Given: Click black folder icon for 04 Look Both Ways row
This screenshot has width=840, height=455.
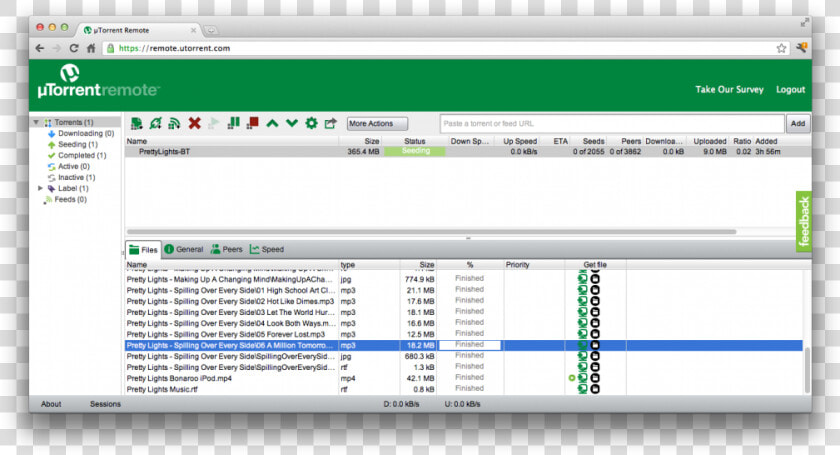Looking at the screenshot, I should pos(595,323).
